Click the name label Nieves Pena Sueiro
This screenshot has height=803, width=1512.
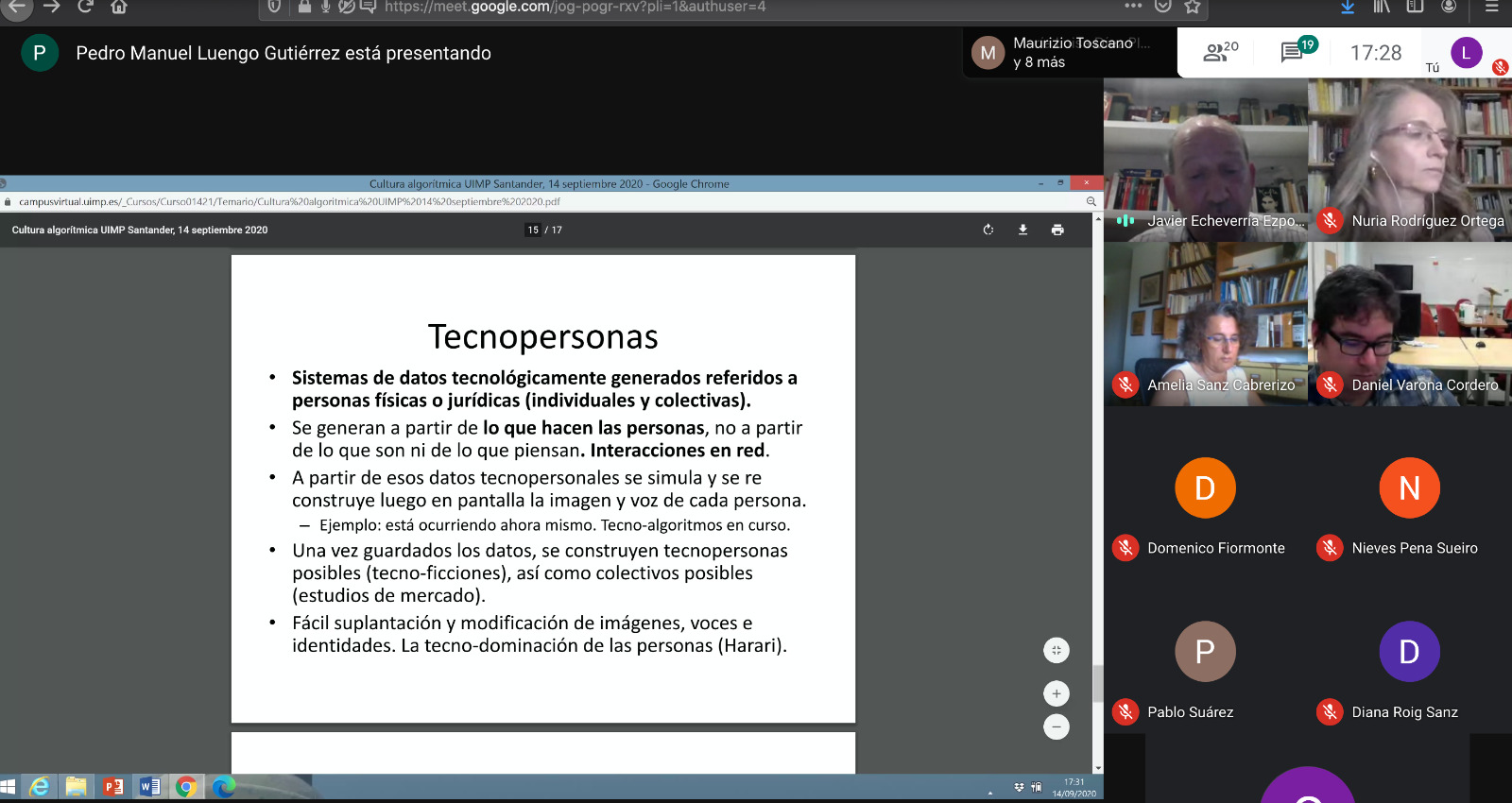click(x=1415, y=548)
